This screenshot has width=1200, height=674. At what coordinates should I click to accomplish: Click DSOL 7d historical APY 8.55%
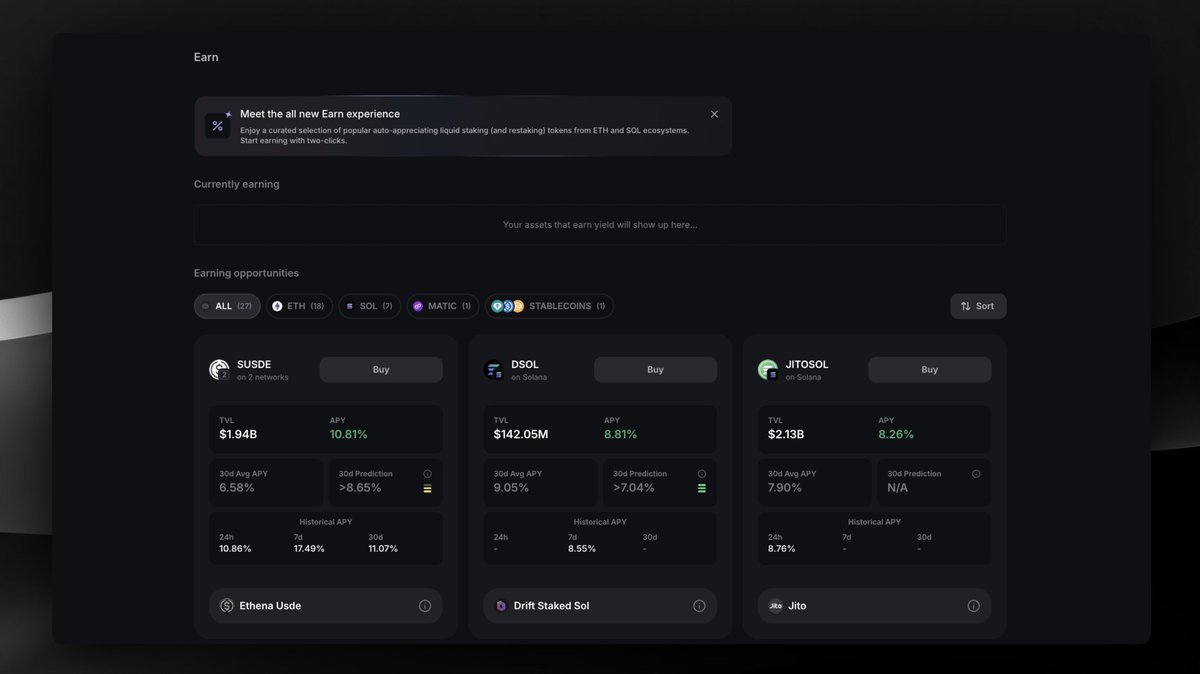pyautogui.click(x=582, y=549)
